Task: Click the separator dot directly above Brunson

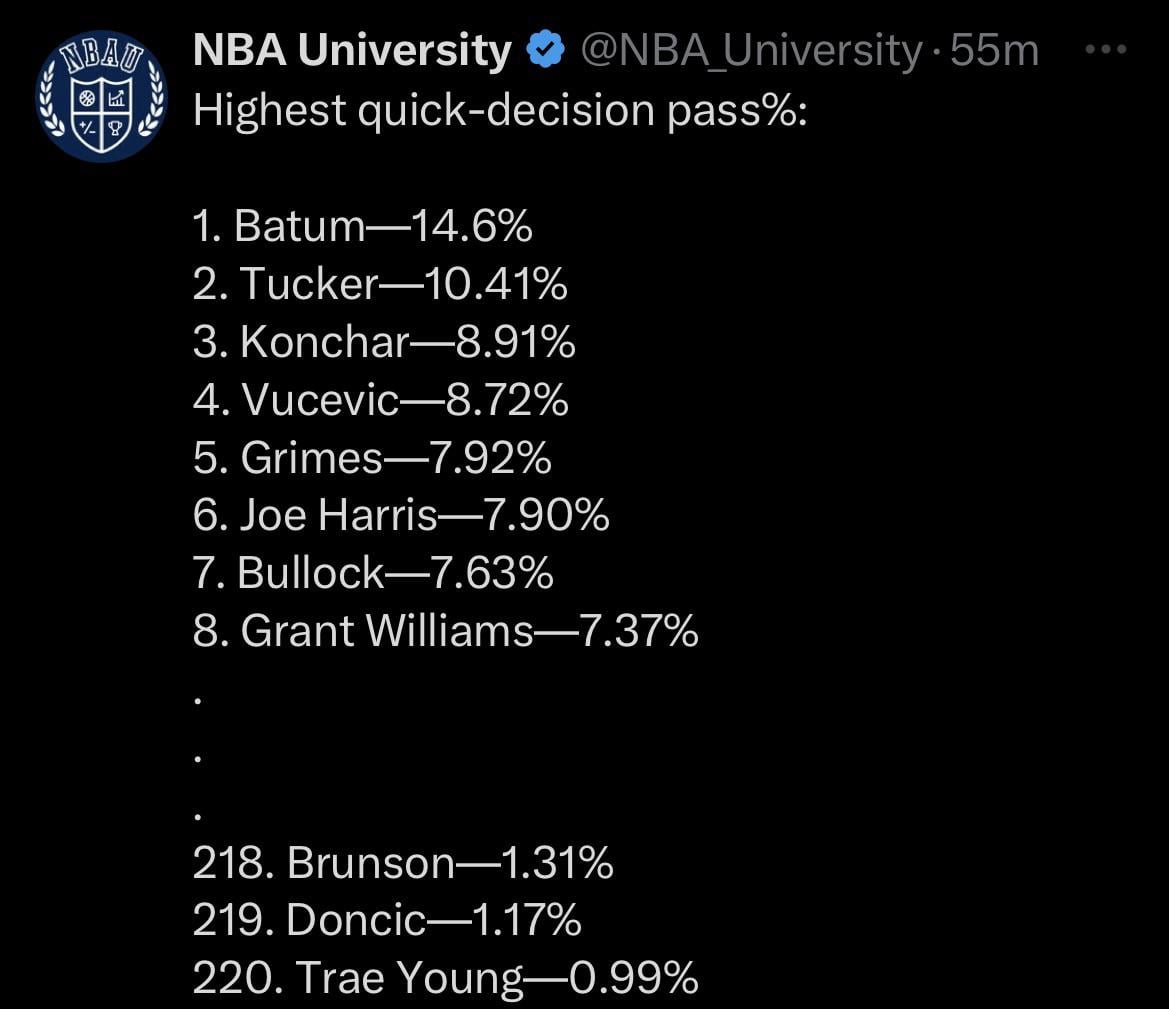Action: (200, 816)
